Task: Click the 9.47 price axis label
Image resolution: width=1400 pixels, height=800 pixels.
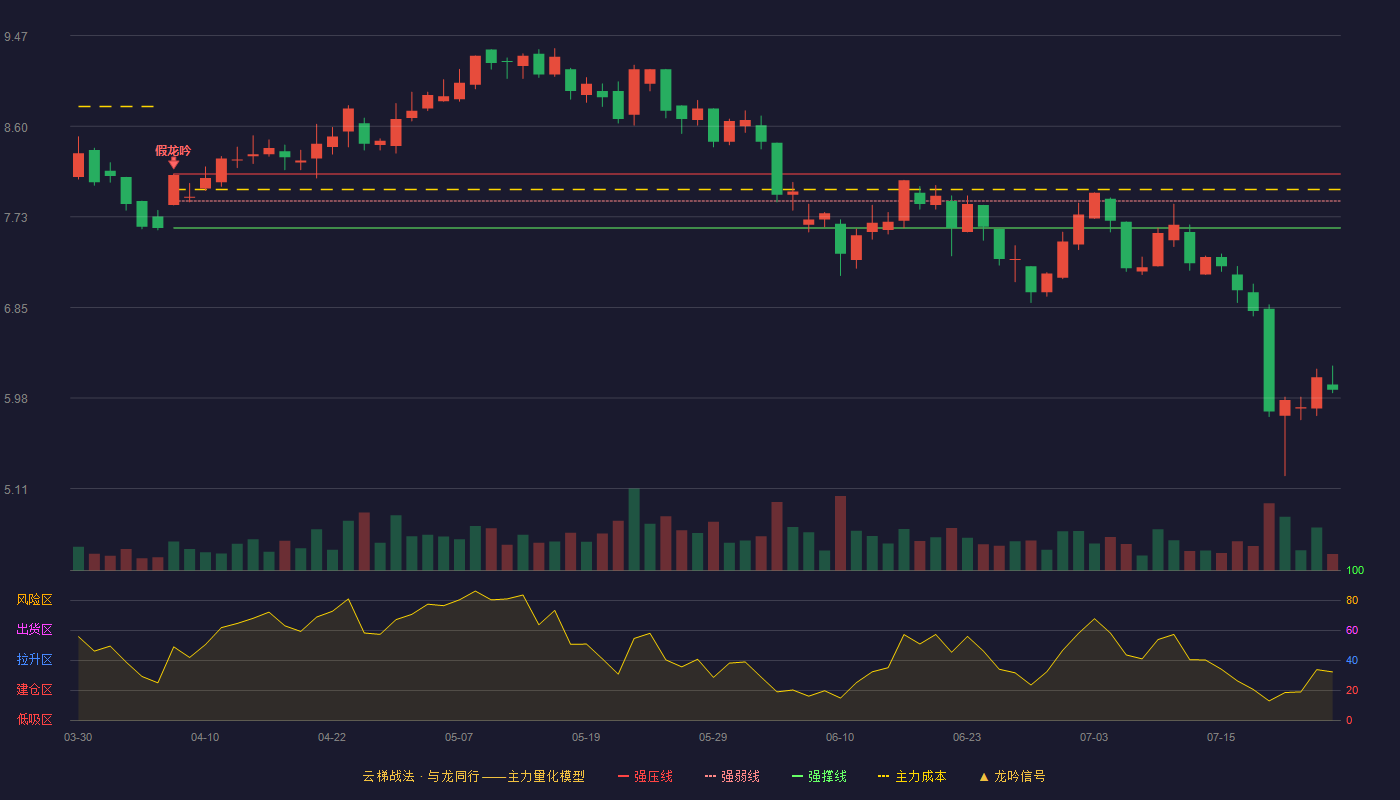Action: (x=16, y=37)
